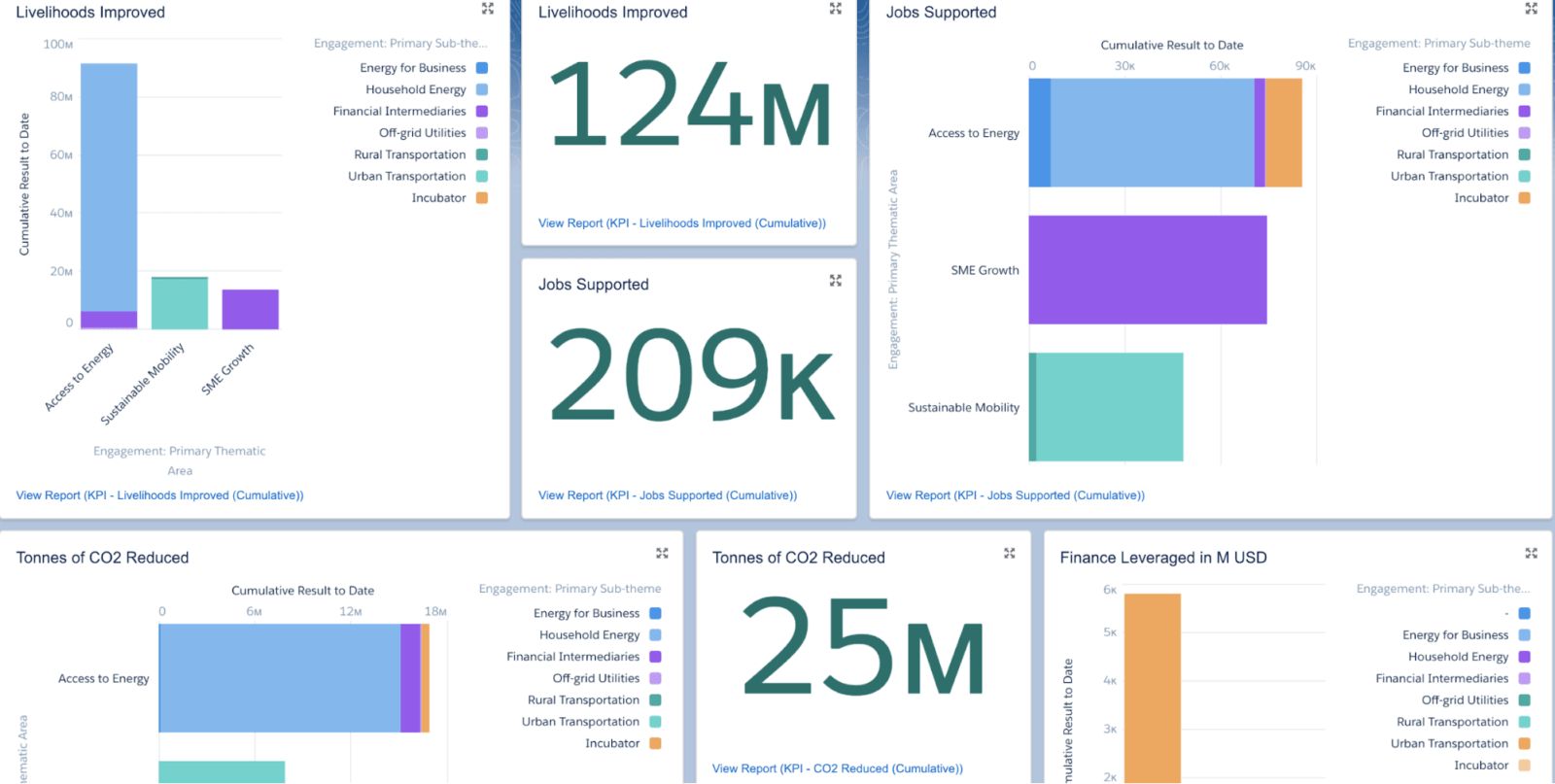The width and height of the screenshot is (1555, 784).
Task: Click the Finance Leveraged in M USD title
Action: [x=1163, y=558]
